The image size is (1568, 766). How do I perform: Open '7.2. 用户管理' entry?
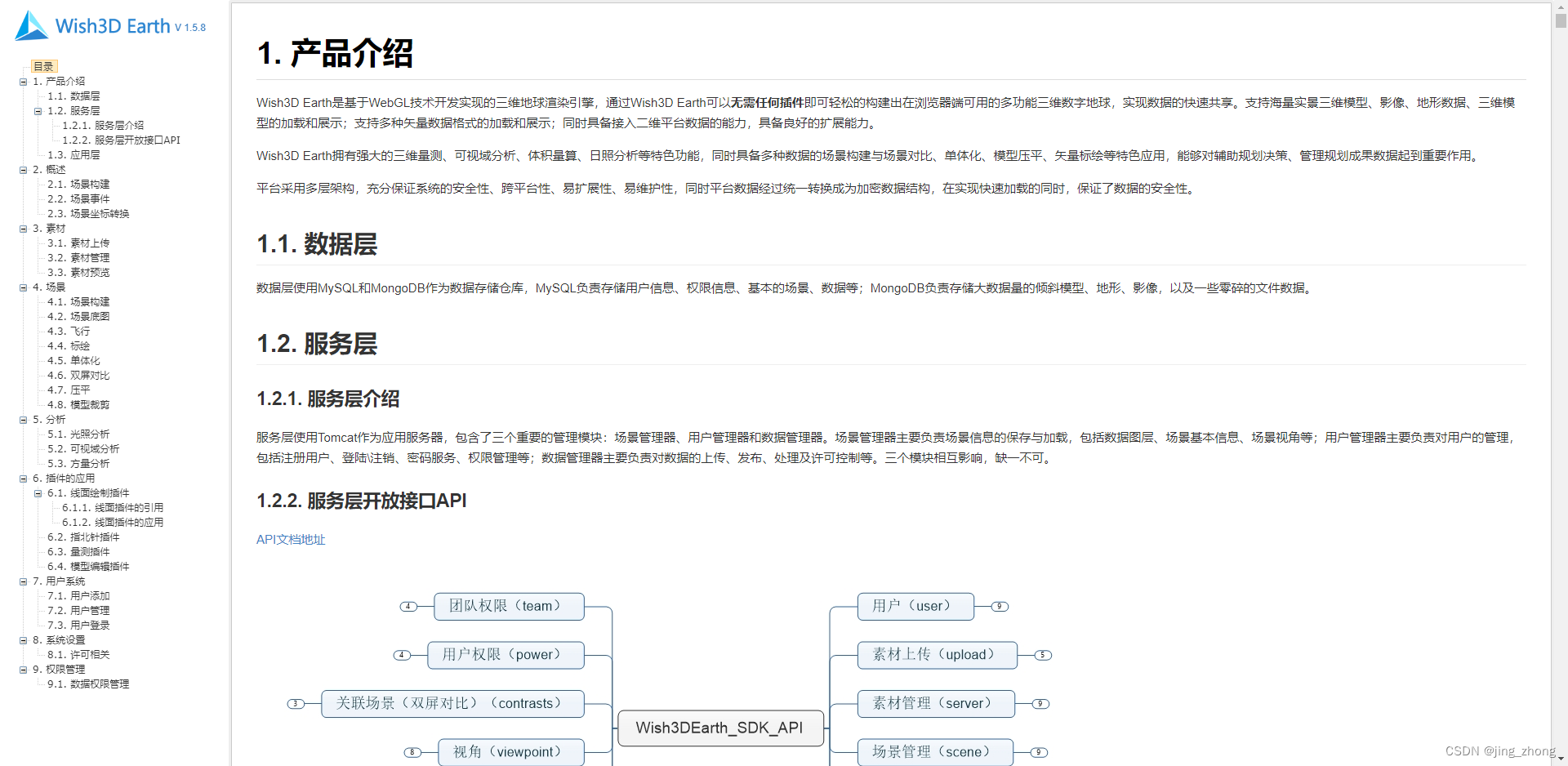(78, 611)
